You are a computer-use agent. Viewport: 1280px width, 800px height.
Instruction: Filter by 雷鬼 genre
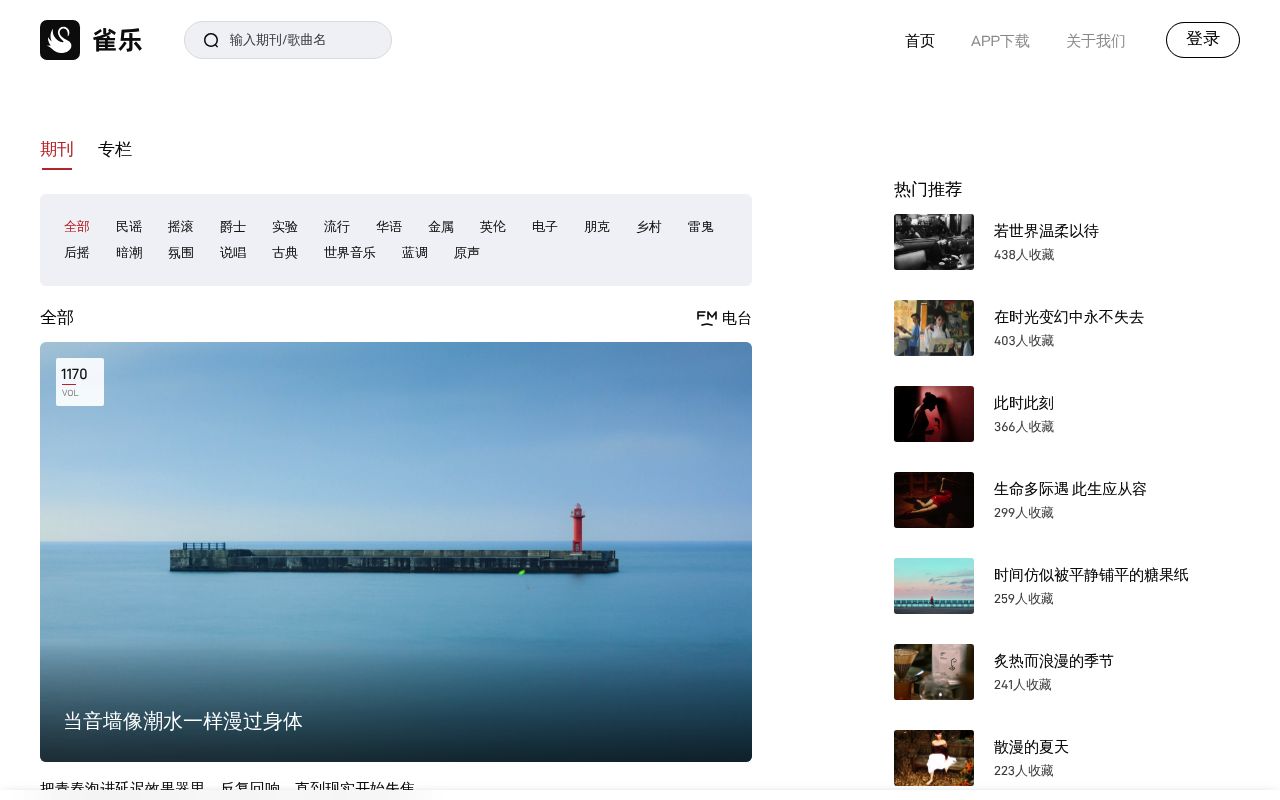tap(701, 227)
